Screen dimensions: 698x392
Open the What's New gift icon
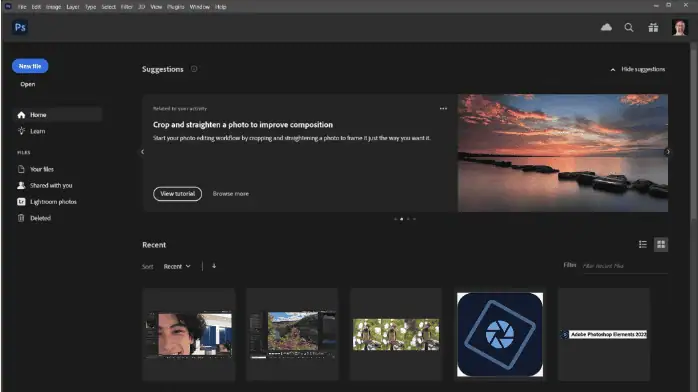pyautogui.click(x=653, y=28)
